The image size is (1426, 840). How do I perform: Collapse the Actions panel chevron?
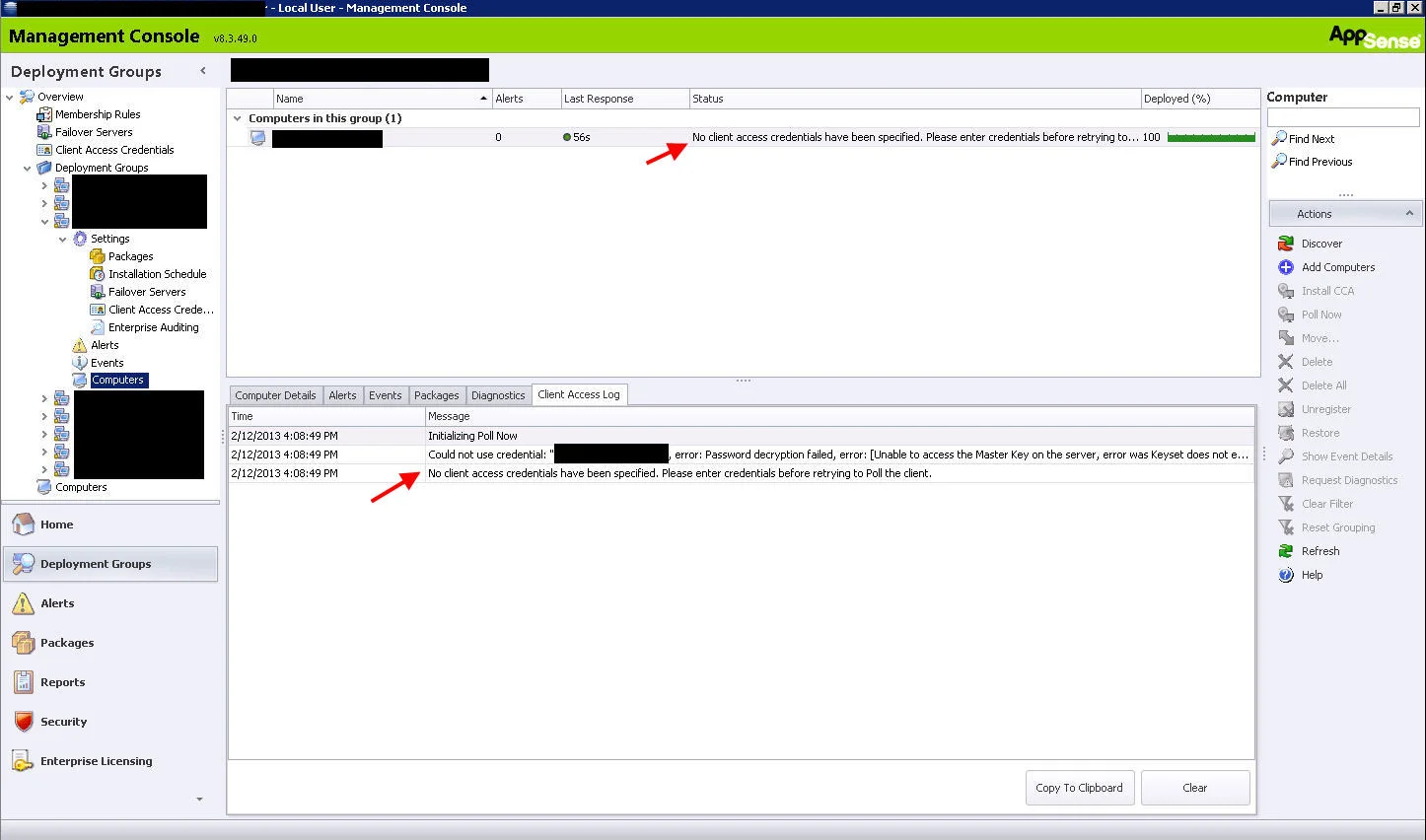pos(1409,213)
